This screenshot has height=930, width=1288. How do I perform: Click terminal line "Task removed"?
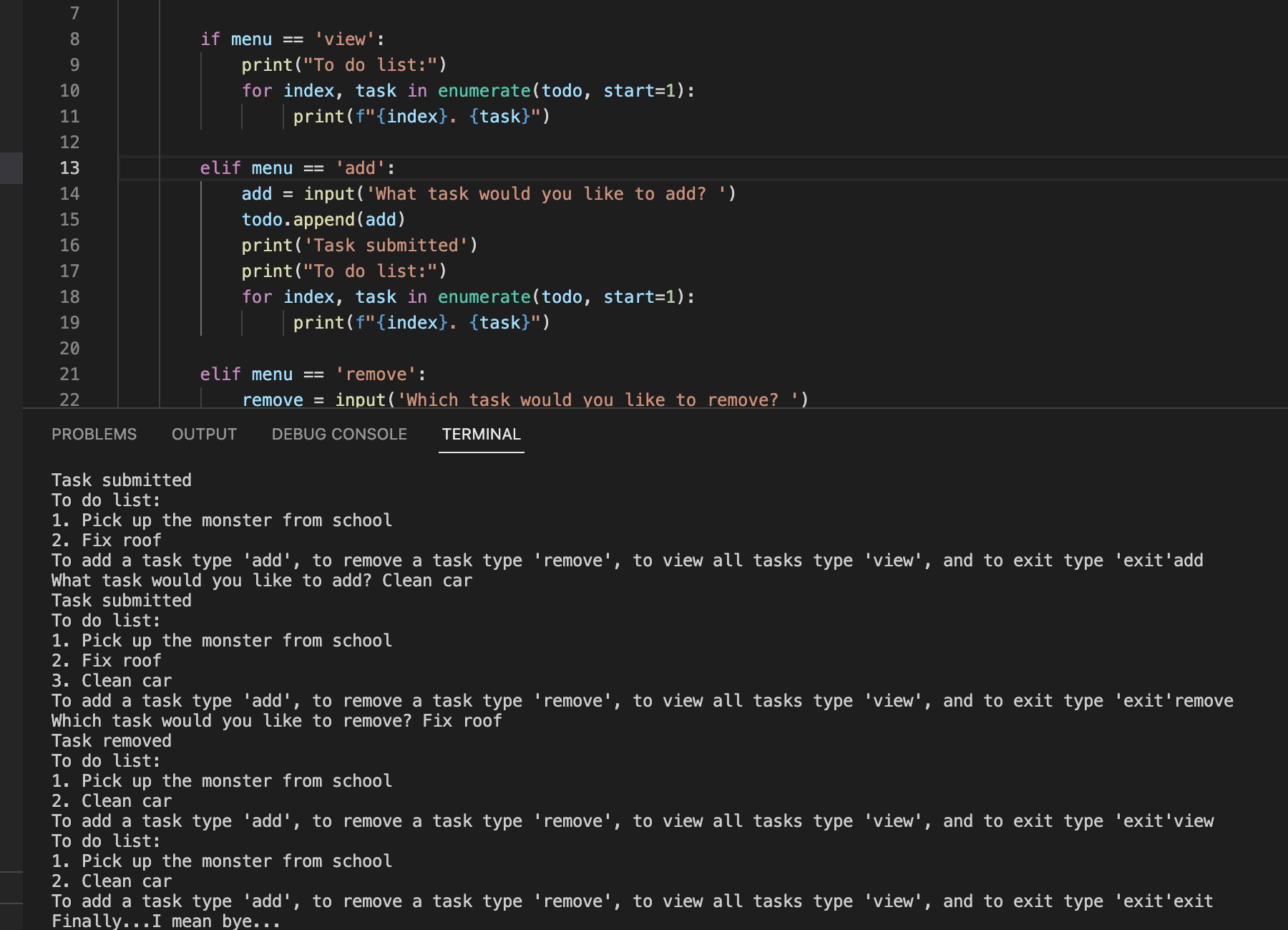tap(112, 741)
